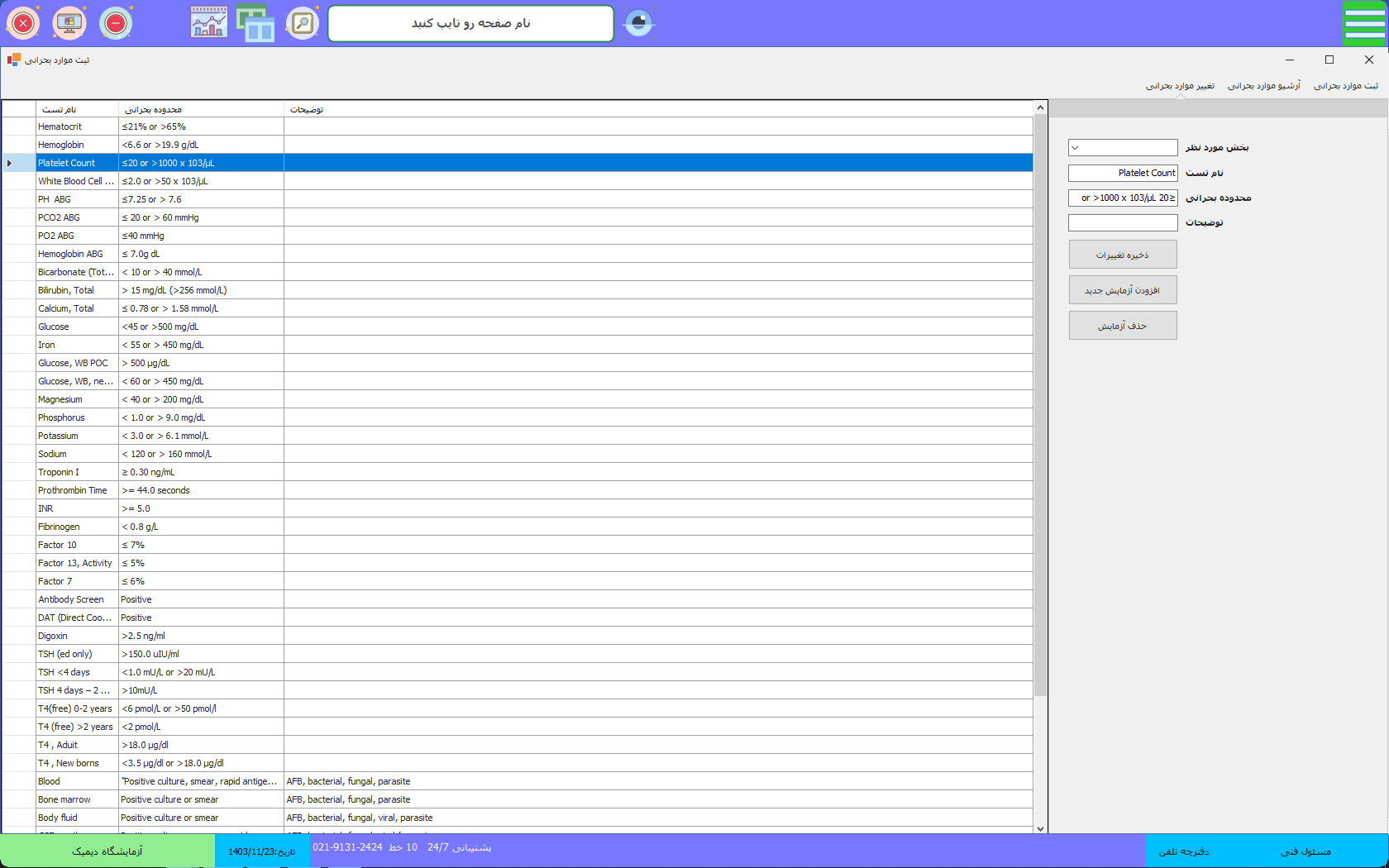Select the TSH (ed only) row

[x=518, y=654]
